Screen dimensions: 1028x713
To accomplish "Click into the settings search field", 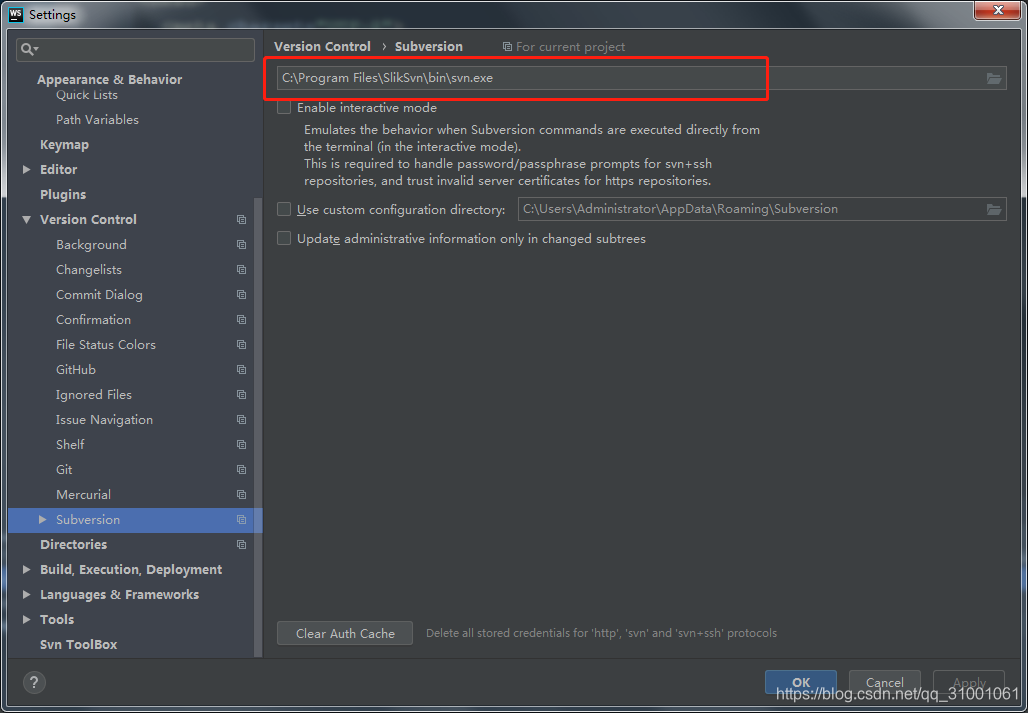I will [x=136, y=50].
